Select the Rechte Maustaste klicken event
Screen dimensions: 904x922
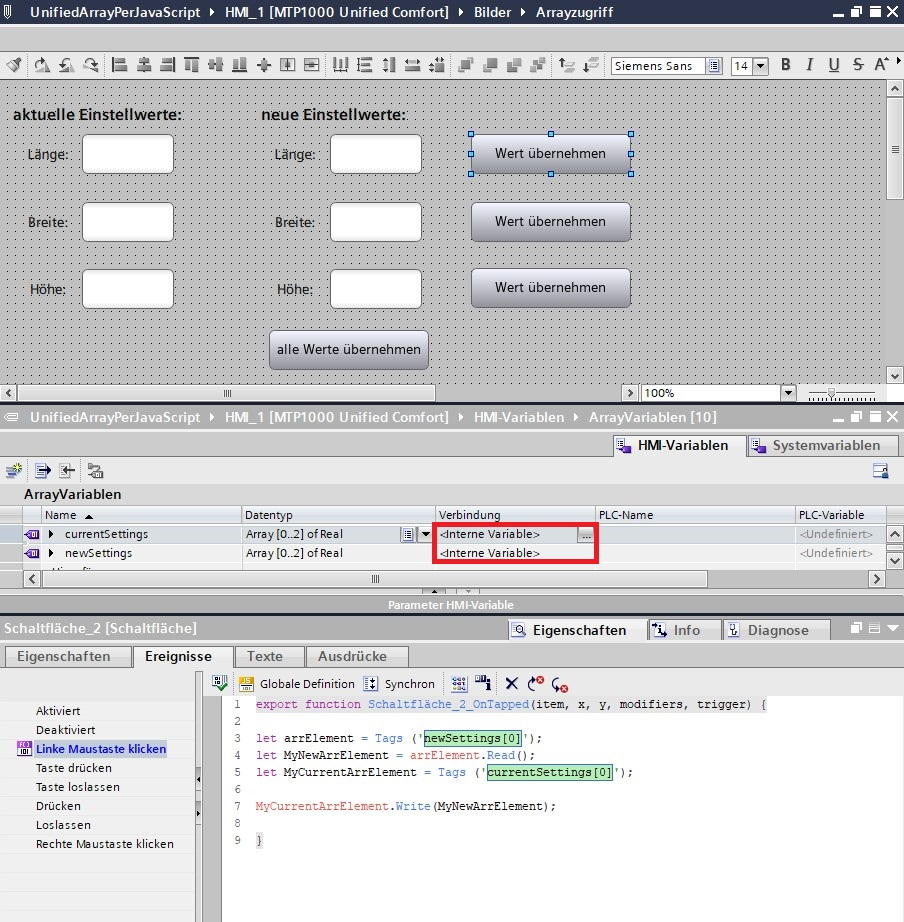pyautogui.click(x=104, y=844)
